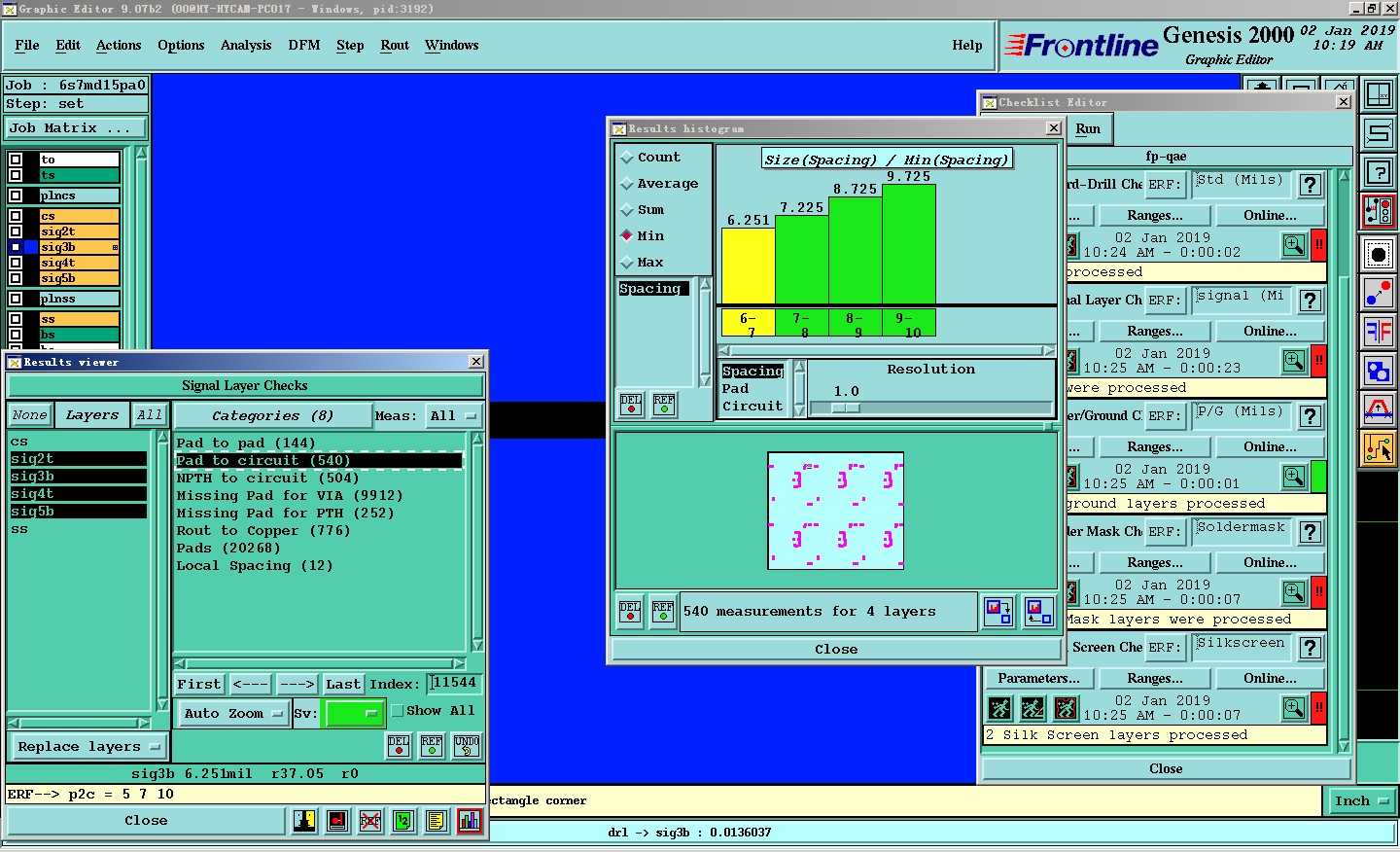Toggle display box of layer plncs
This screenshot has height=852, width=1400.
pyautogui.click(x=16, y=195)
